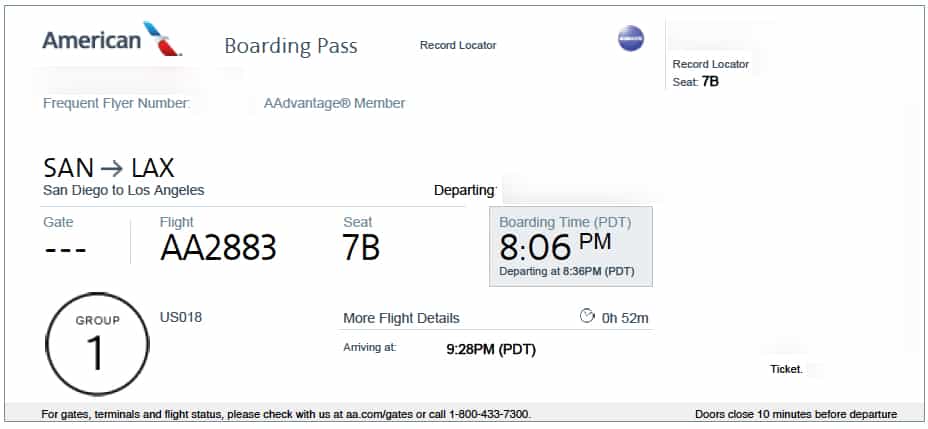Screen dimensions: 928x429
Task: Click the US018 code text
Action: (181, 318)
